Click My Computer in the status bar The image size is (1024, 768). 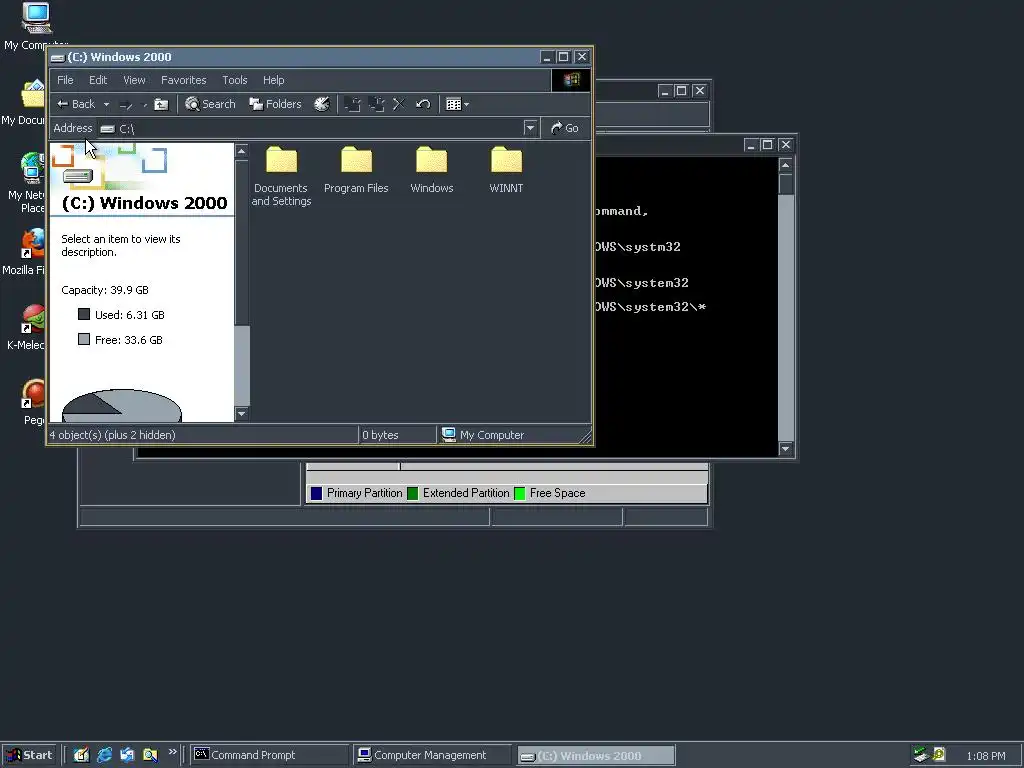click(x=483, y=435)
